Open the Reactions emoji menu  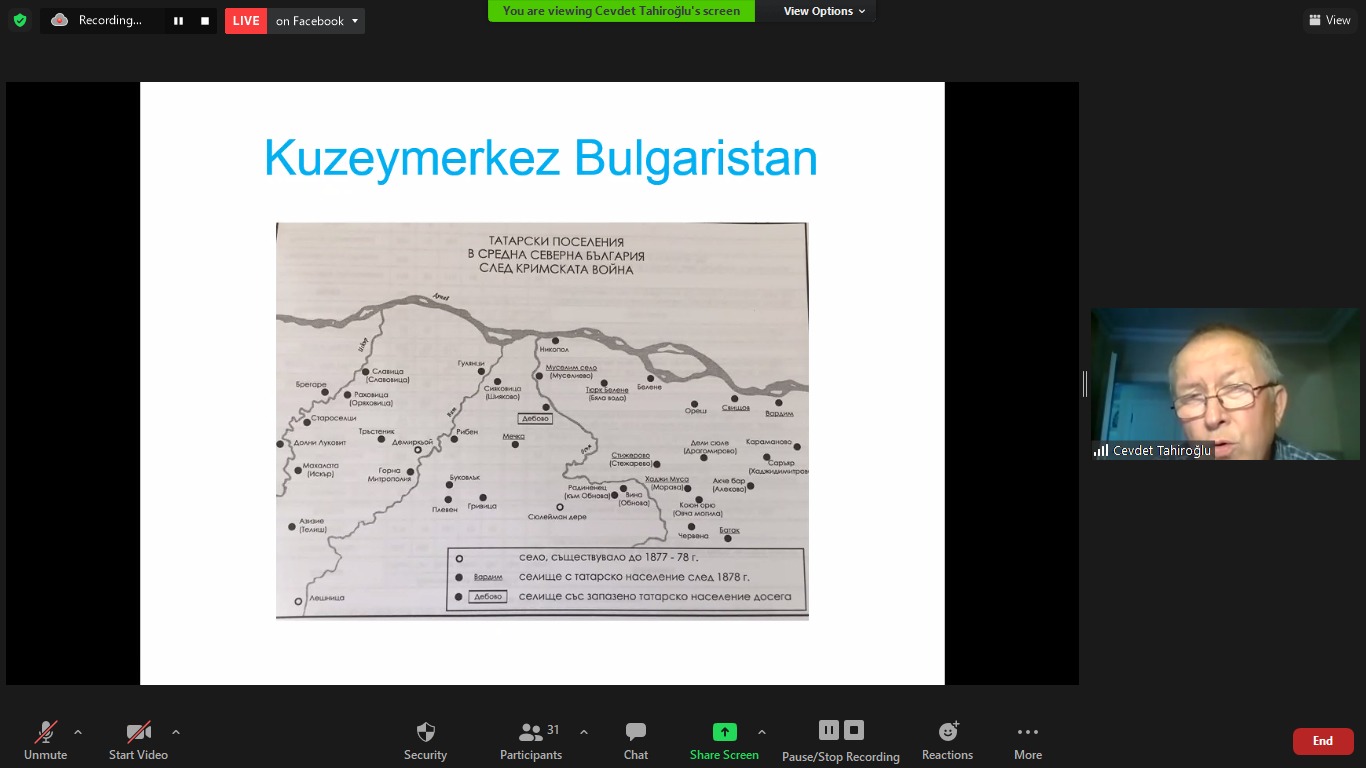947,740
